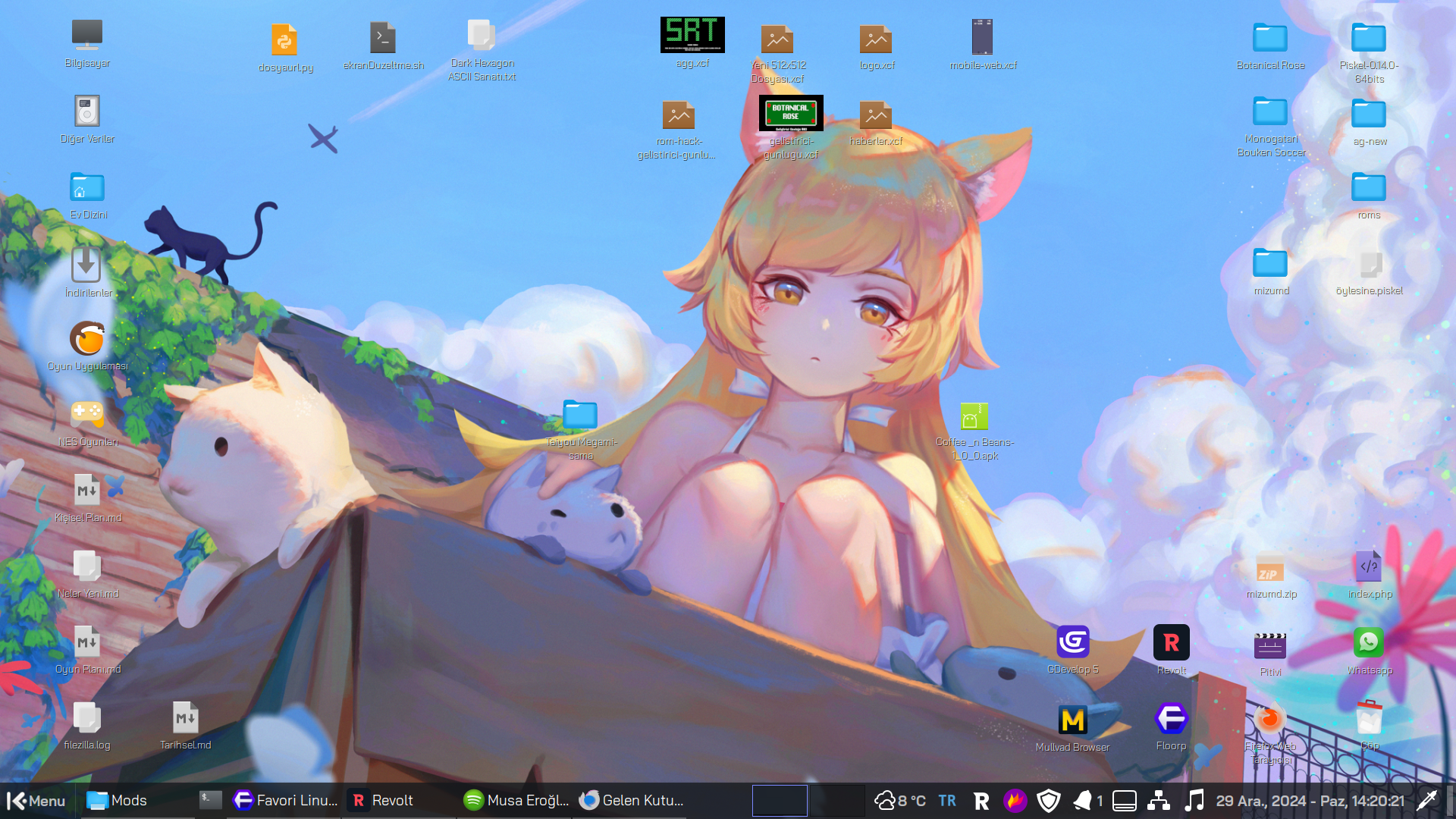Change the TR keyboard layout indicator
The width and height of the screenshot is (1456, 819).
947,801
